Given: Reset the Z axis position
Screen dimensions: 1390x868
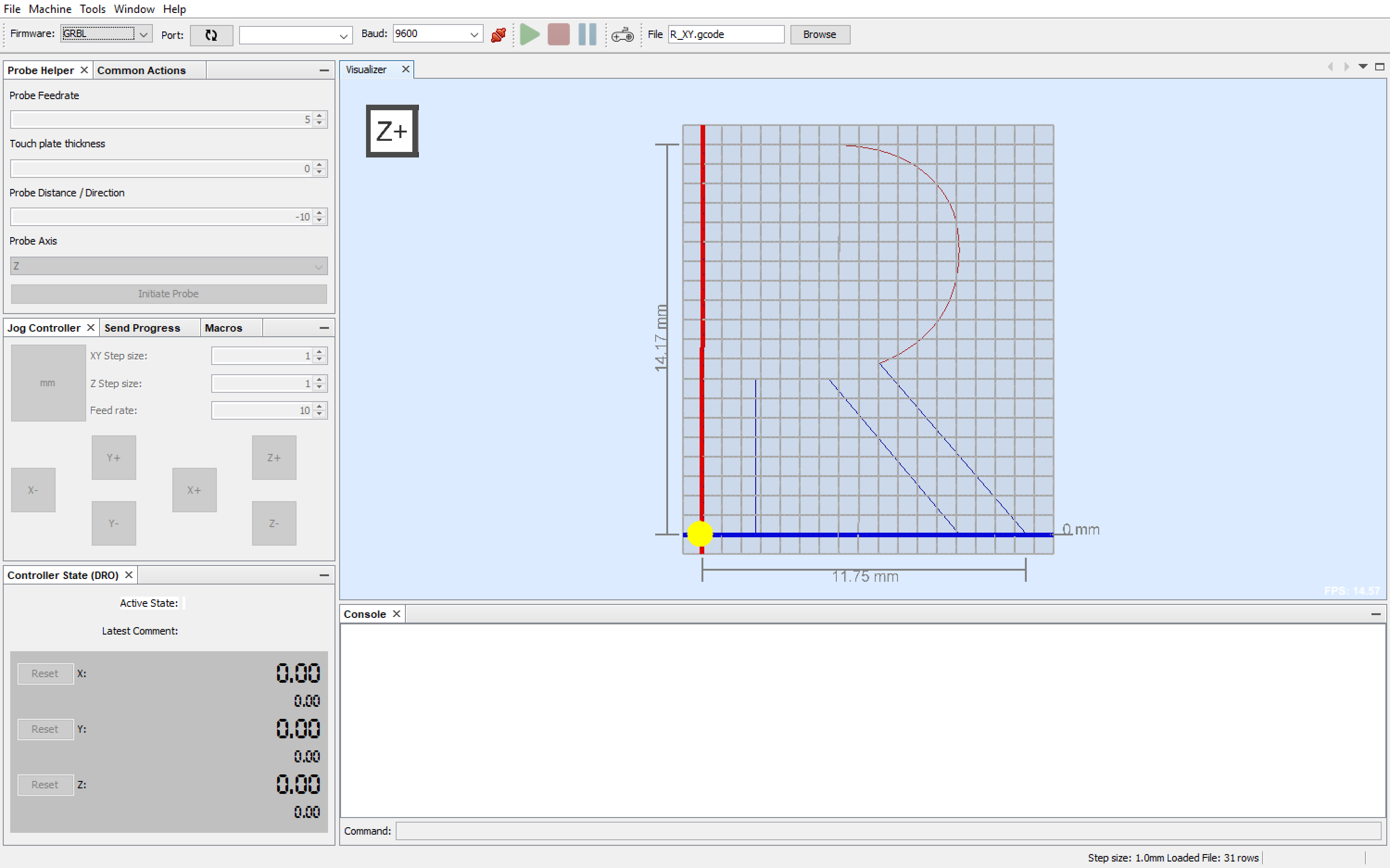Looking at the screenshot, I should (x=45, y=785).
